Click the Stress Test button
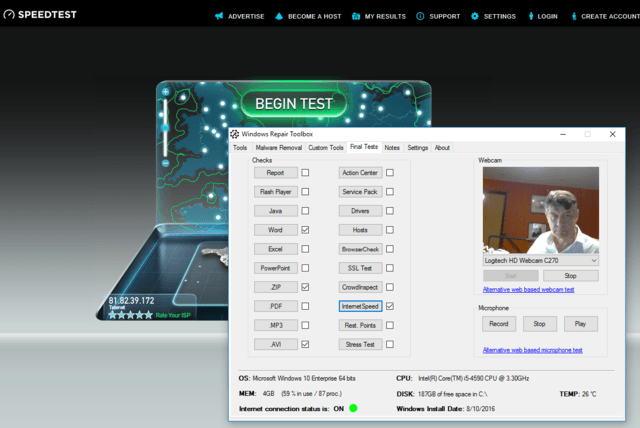 click(360, 344)
